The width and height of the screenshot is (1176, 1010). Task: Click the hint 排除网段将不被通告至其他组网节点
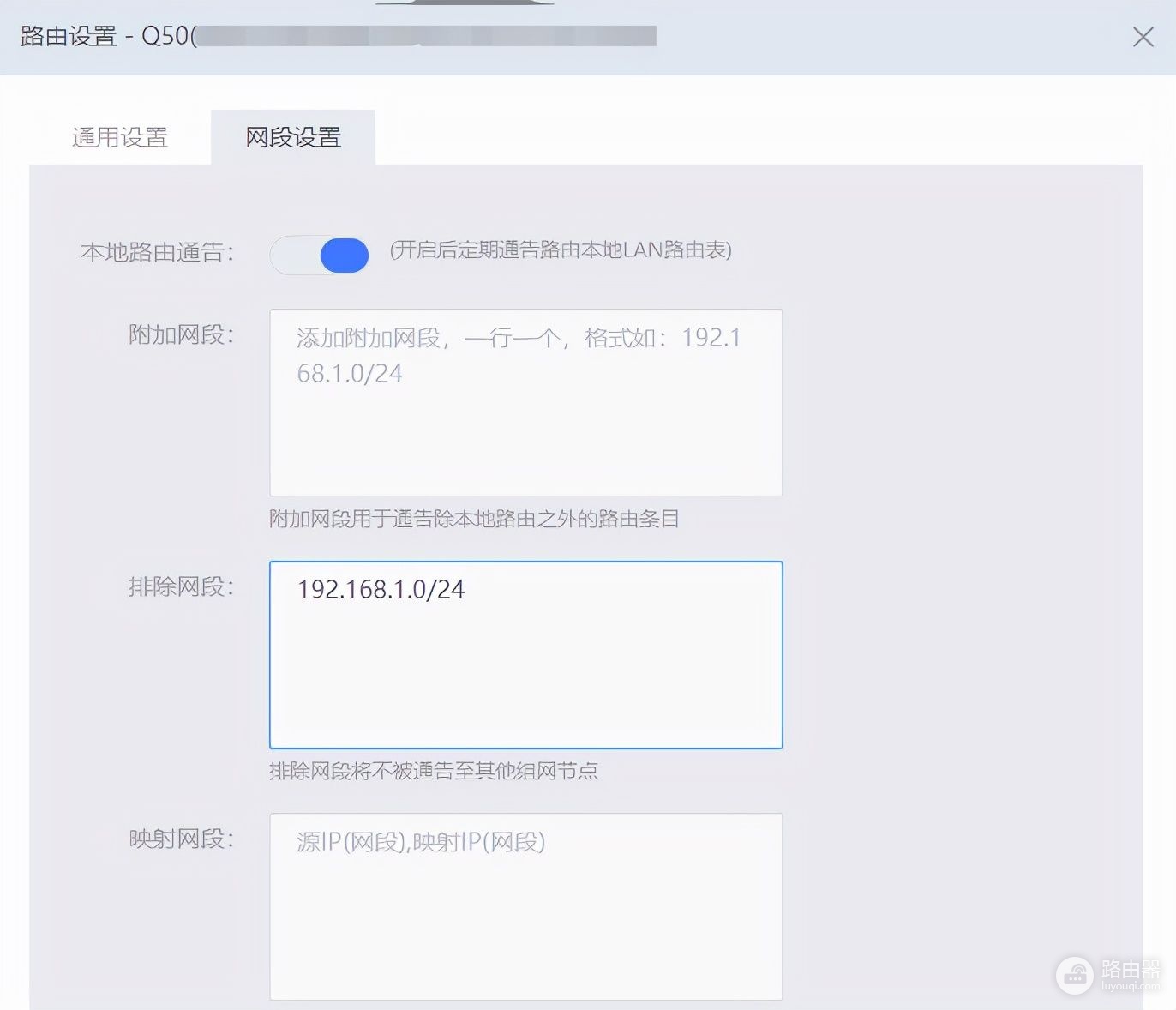pyautogui.click(x=434, y=771)
